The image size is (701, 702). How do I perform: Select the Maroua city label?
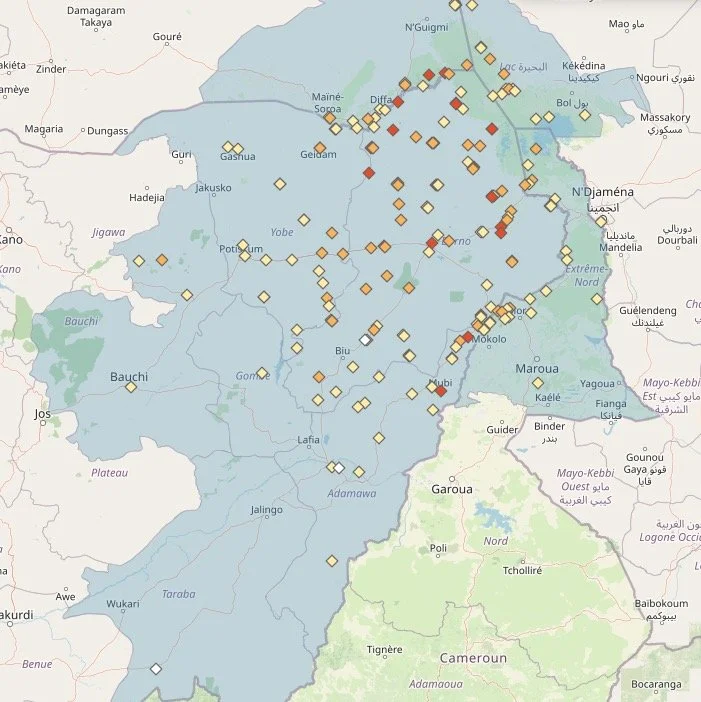[537, 369]
